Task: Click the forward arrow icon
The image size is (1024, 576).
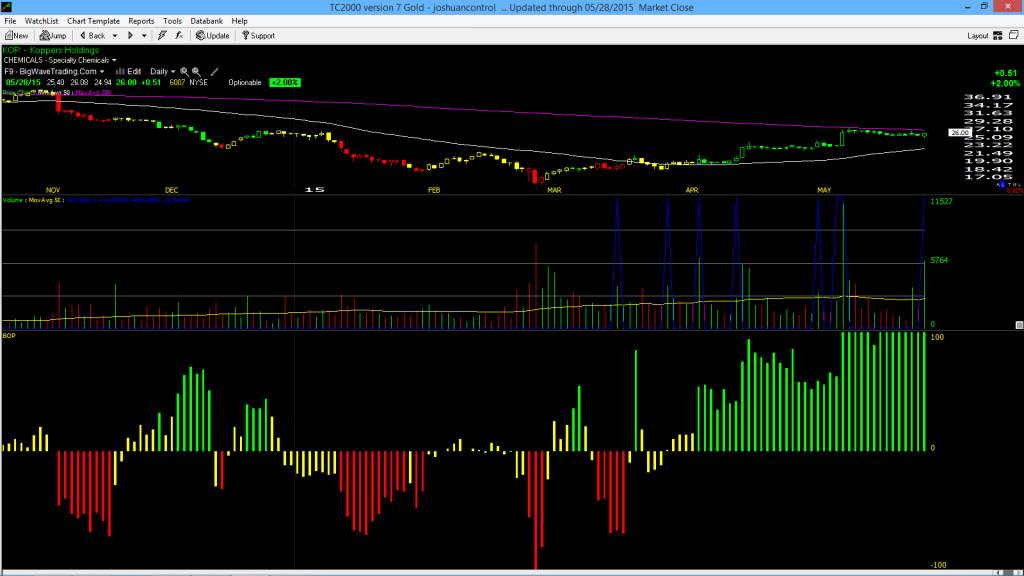Action: click(130, 36)
